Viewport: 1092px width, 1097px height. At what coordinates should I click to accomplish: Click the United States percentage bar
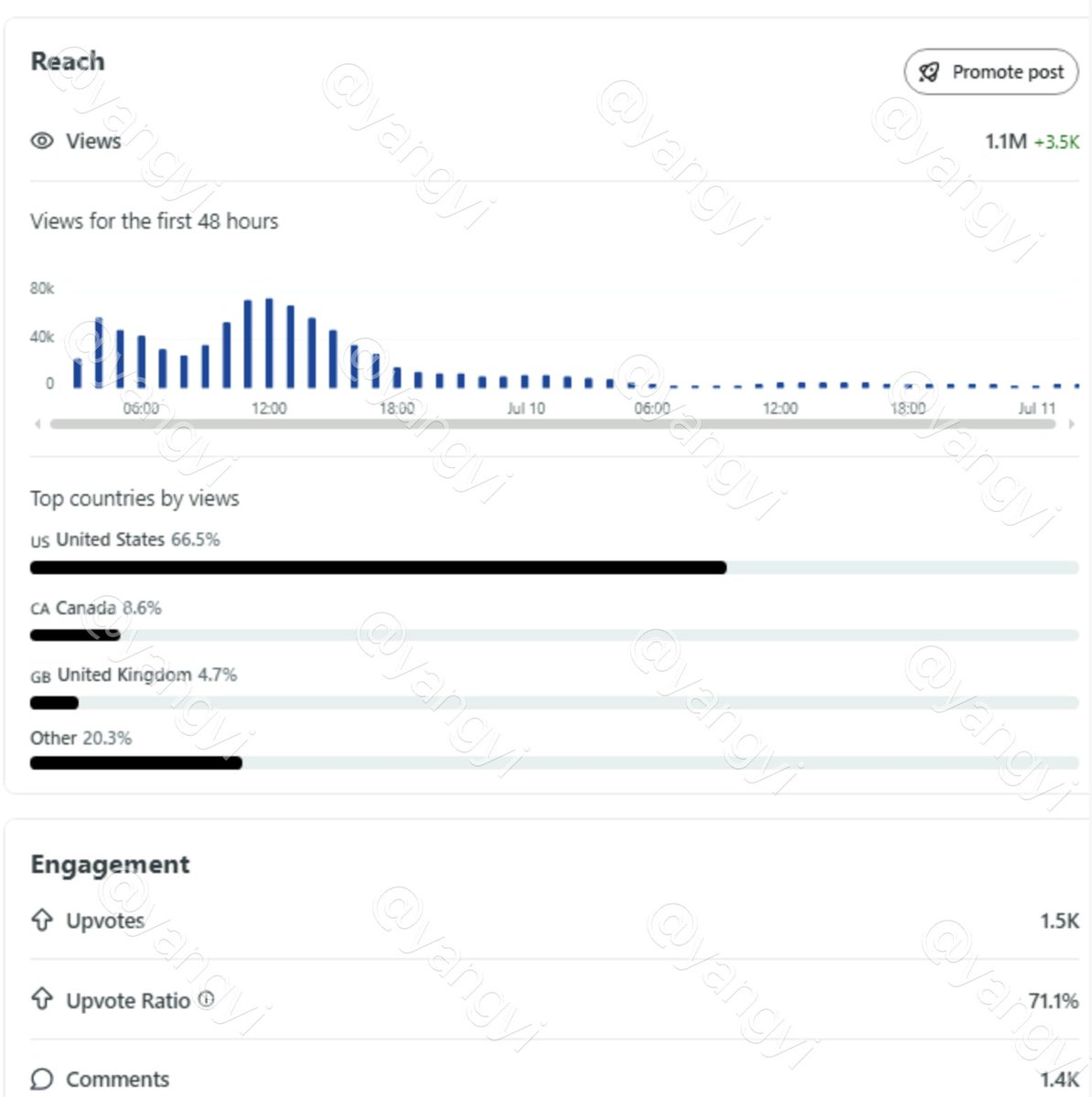tap(554, 568)
